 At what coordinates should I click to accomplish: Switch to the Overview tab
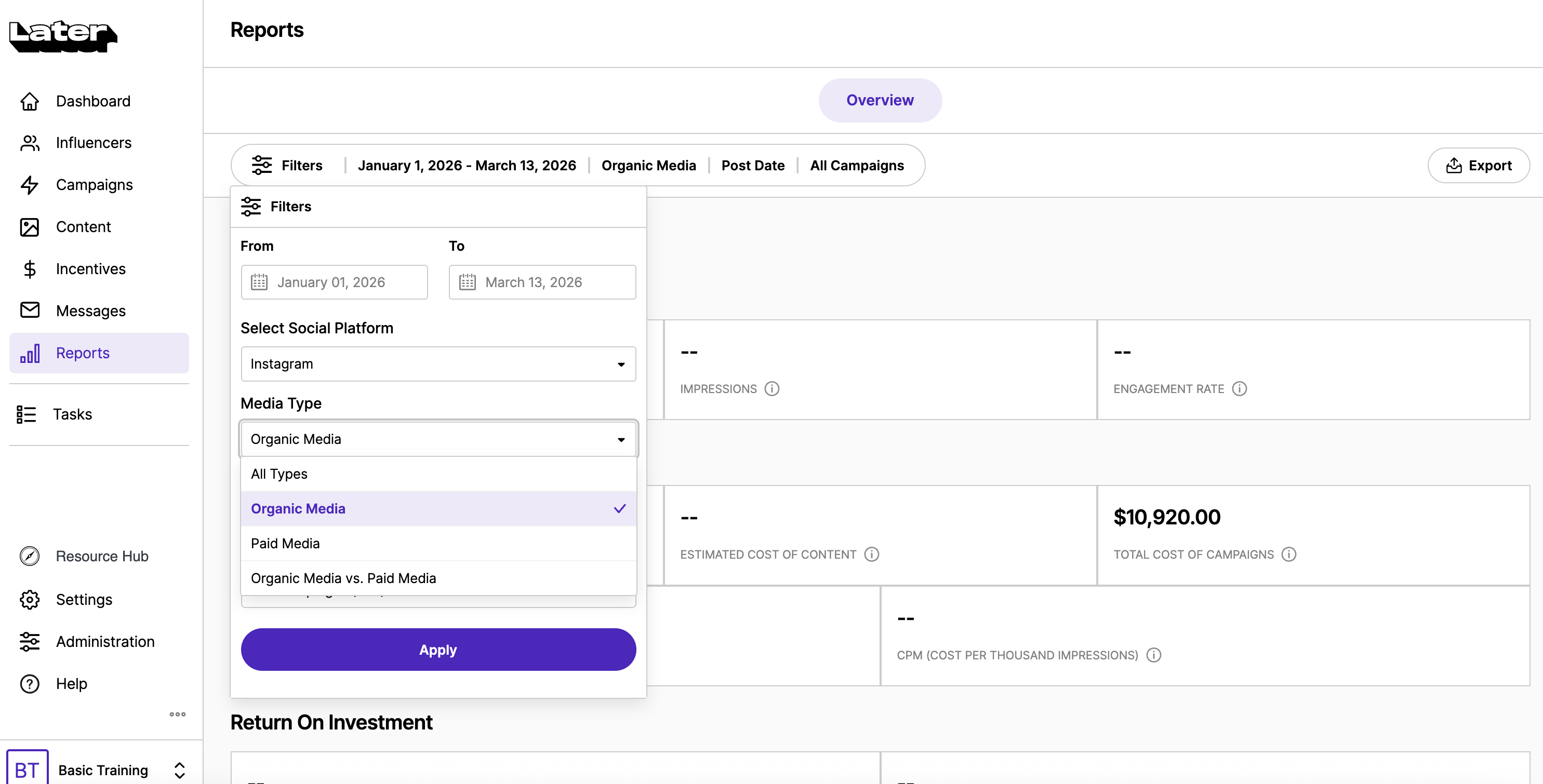coord(880,101)
